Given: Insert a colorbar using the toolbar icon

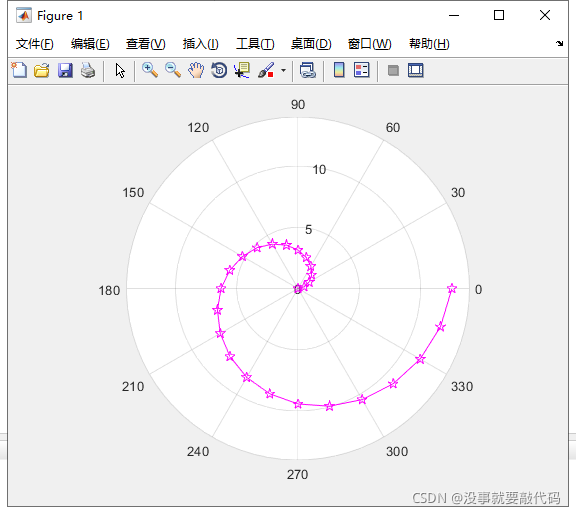Looking at the screenshot, I should [x=339, y=70].
